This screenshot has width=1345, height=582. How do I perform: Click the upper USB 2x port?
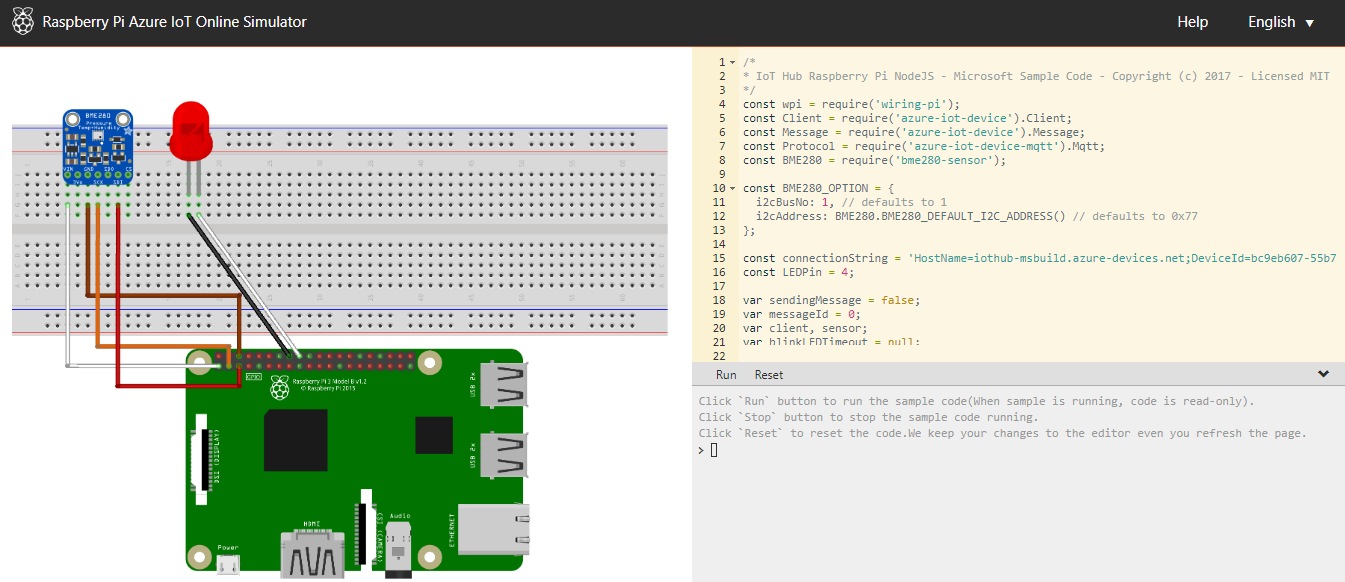point(502,385)
